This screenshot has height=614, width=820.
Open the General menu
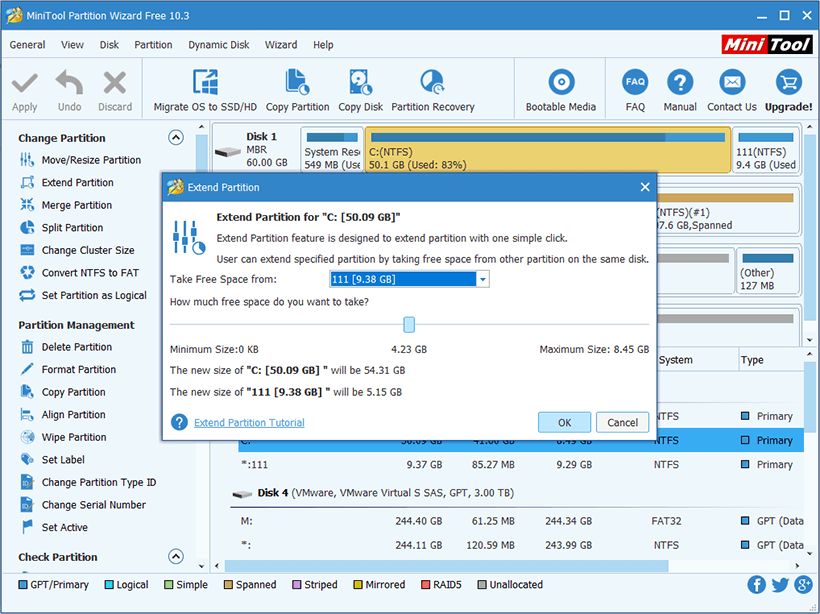coord(27,45)
